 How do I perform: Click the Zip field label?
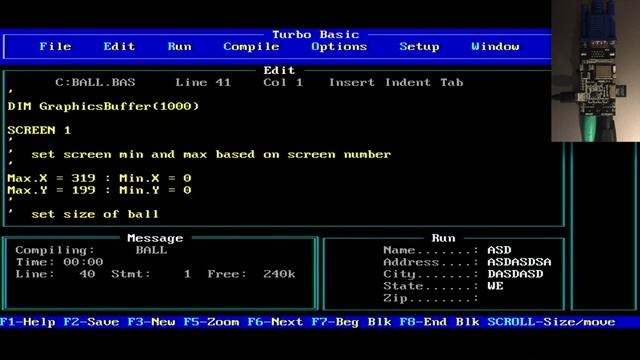[431, 298]
